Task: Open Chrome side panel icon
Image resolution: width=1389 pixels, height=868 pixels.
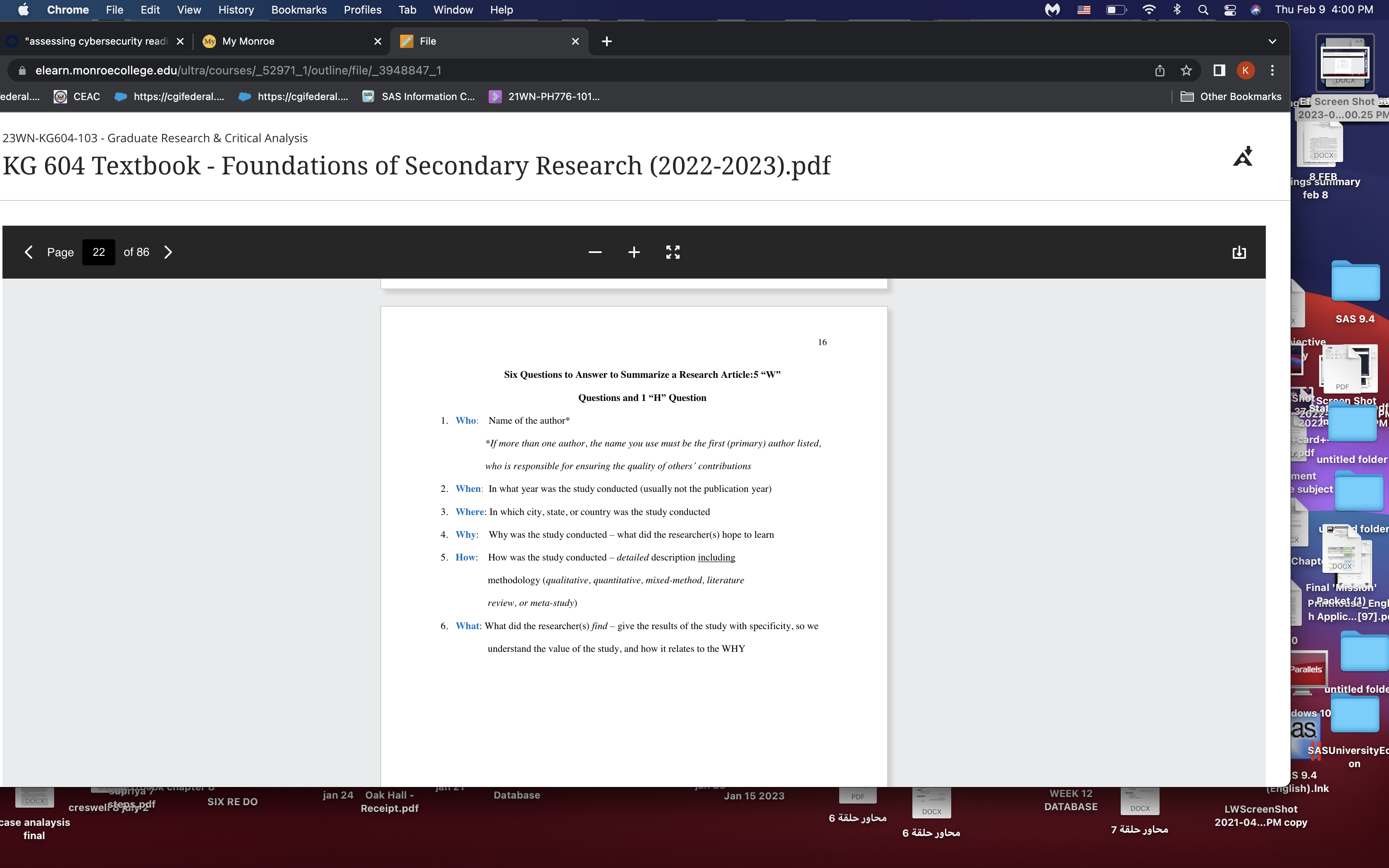Action: point(1219,71)
